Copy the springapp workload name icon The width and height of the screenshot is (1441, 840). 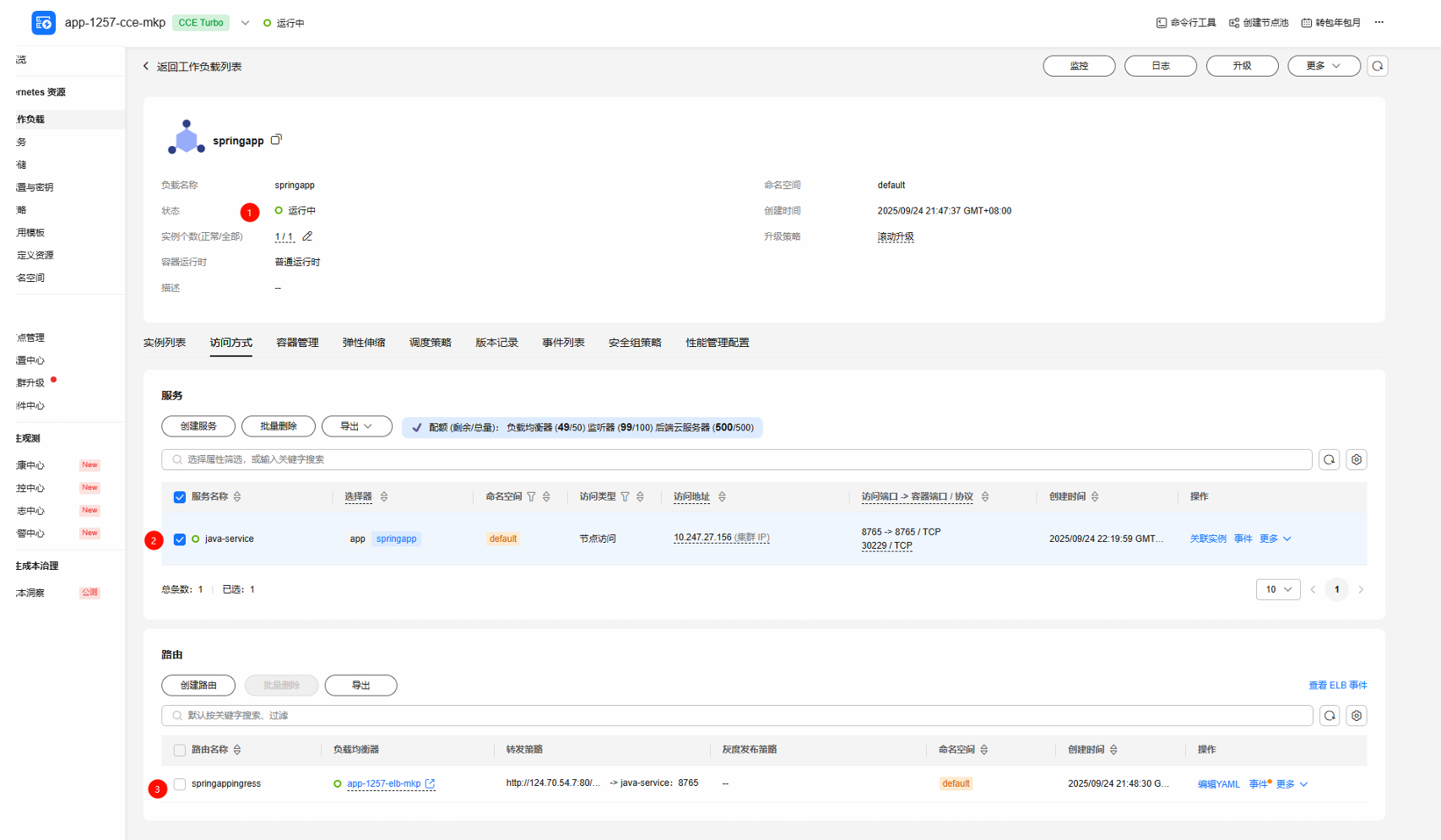click(276, 140)
